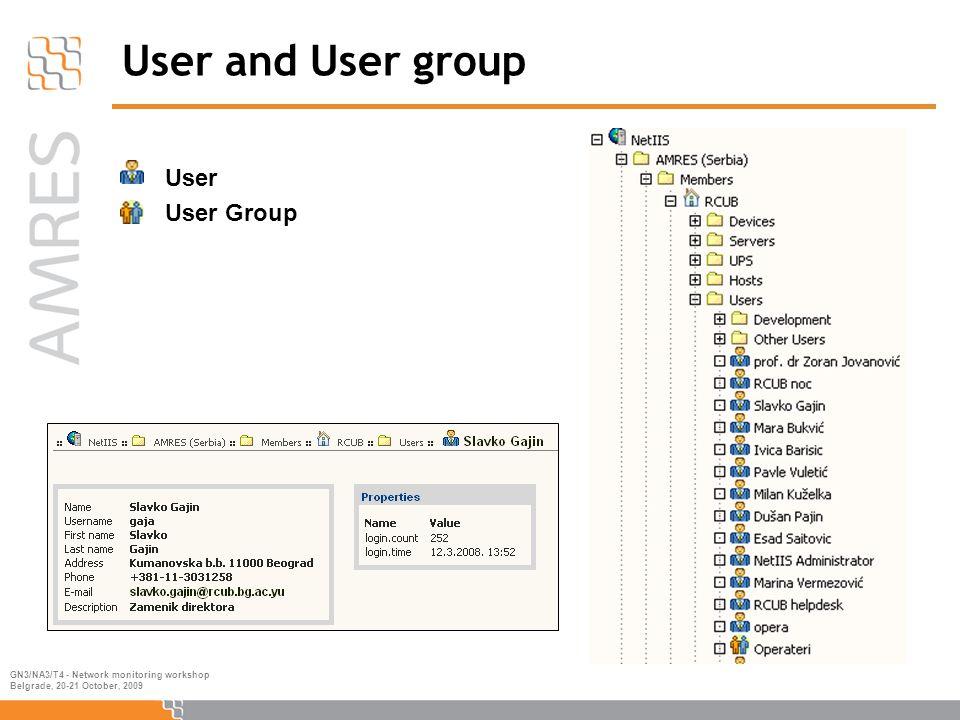Click the NetIIS globe icon in the breadcrumb
This screenshot has width=960, height=720.
pyautogui.click(x=74, y=438)
